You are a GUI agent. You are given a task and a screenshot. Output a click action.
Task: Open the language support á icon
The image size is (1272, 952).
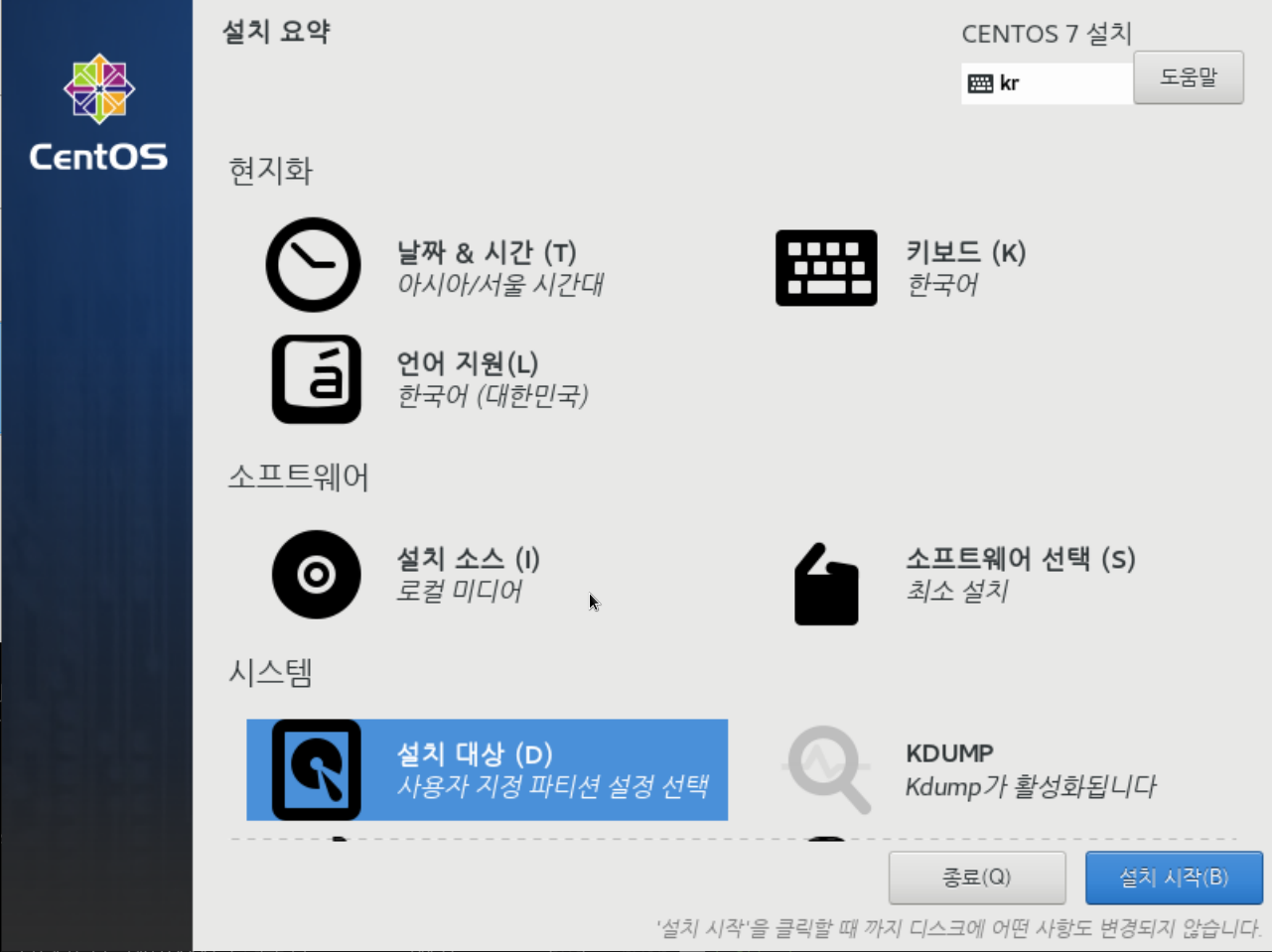pyautogui.click(x=317, y=379)
